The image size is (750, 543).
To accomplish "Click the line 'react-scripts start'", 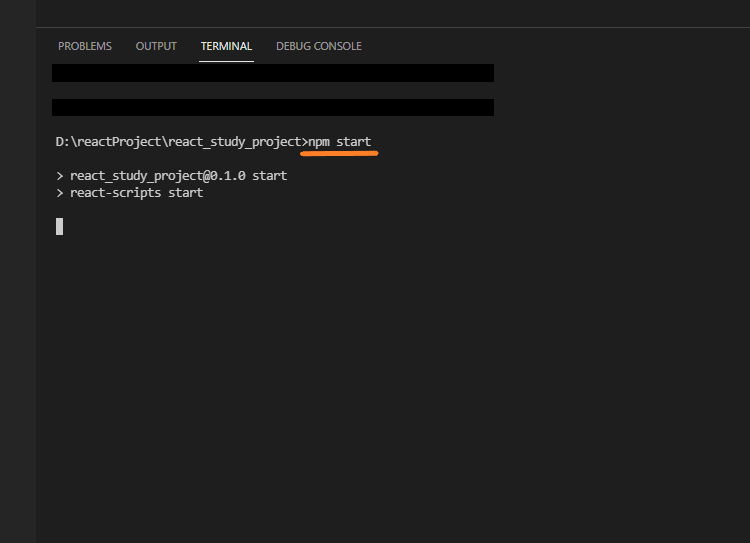I will 136,193.
